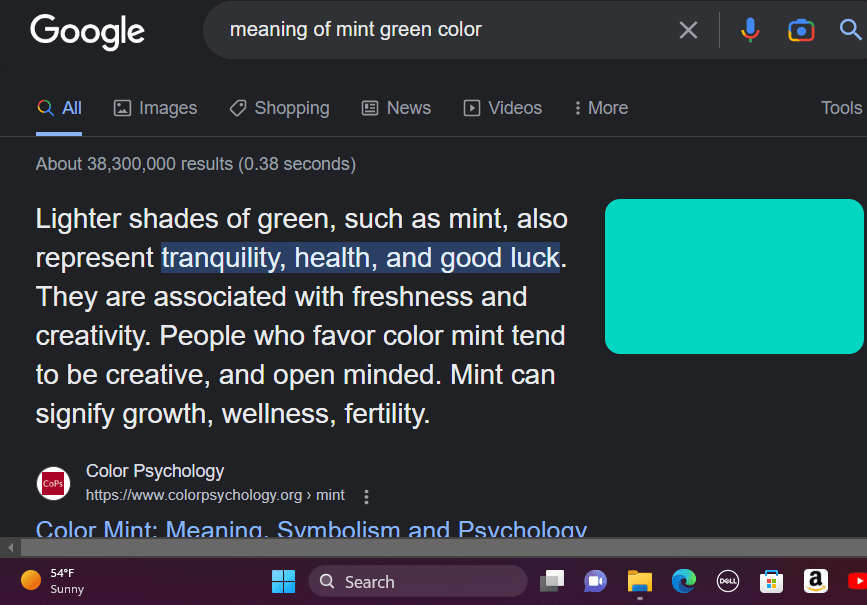Screen dimensions: 867x605
Task: Click inside the Google search query field
Action: coord(440,30)
